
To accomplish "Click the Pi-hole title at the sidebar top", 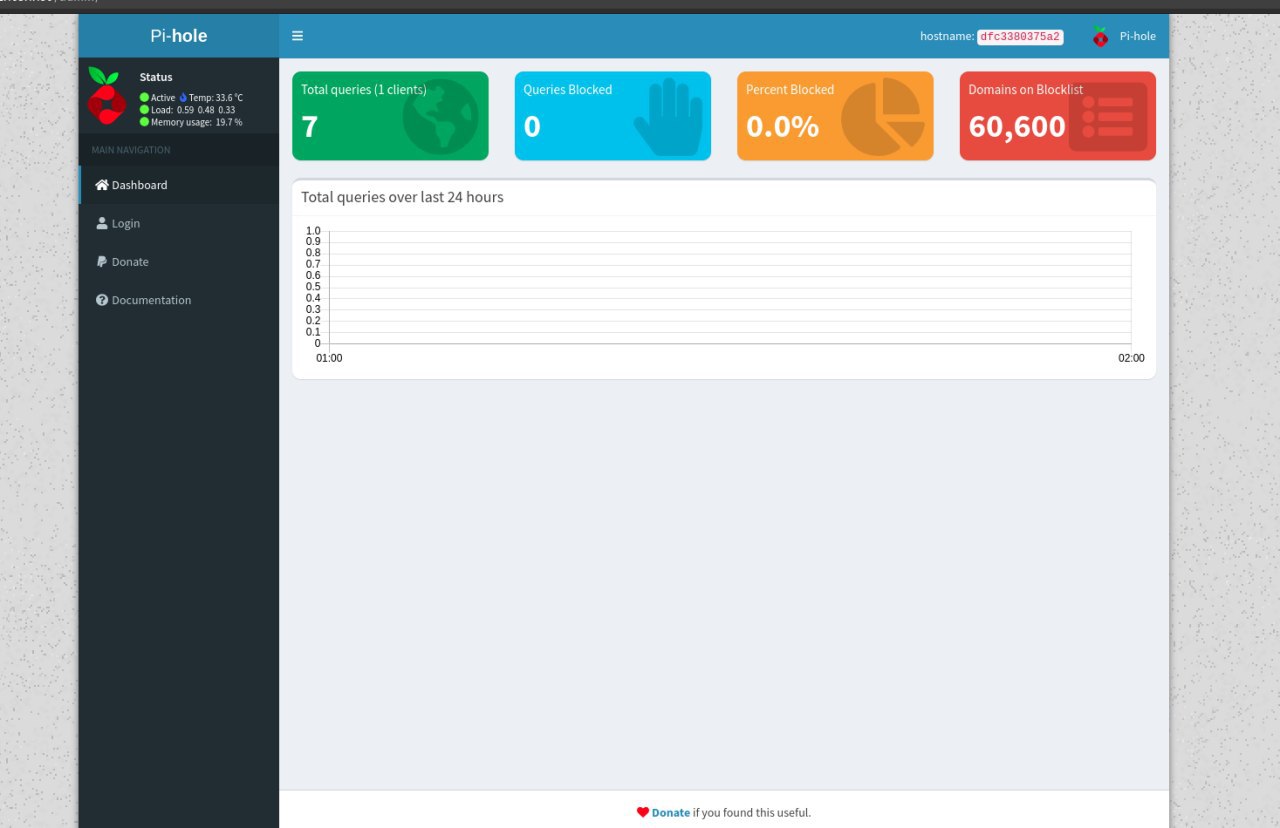I will tap(179, 36).
